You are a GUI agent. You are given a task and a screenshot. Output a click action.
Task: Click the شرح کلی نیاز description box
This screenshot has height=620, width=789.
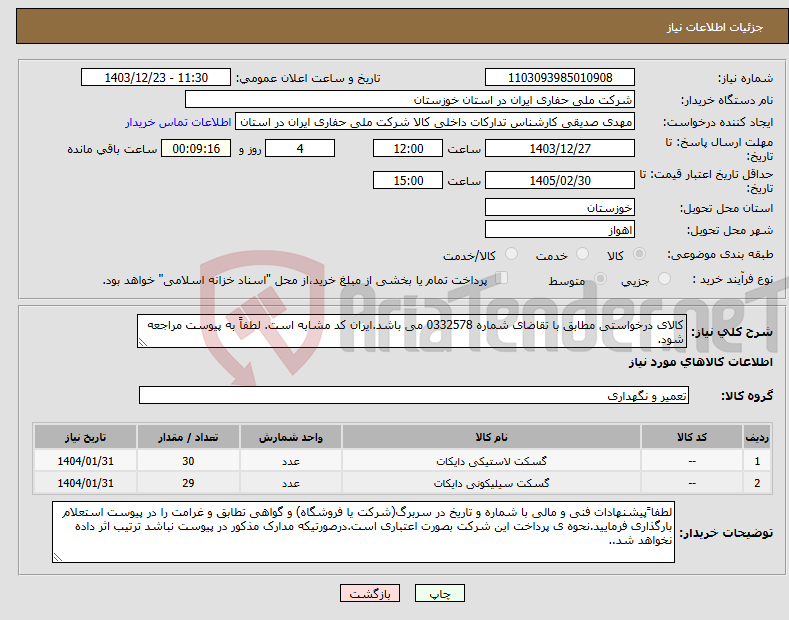pyautogui.click(x=412, y=331)
